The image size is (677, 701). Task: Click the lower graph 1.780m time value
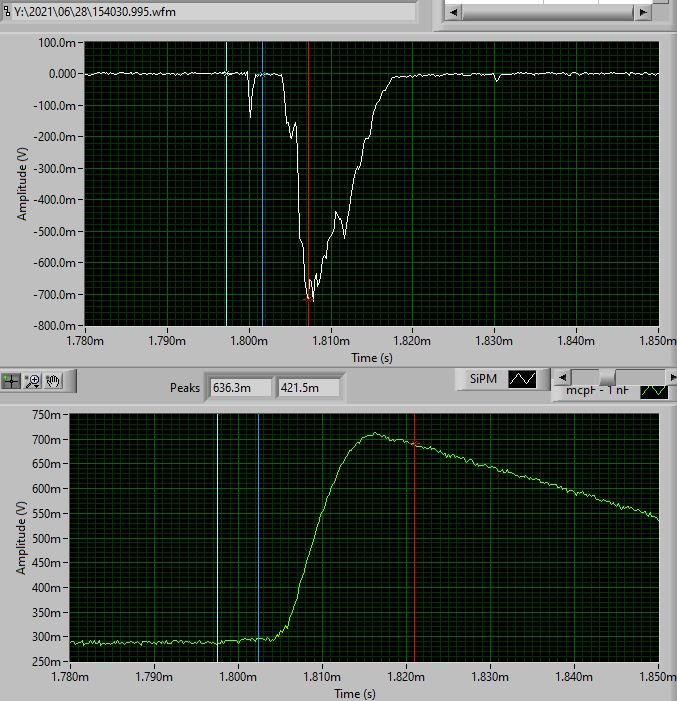pos(70,676)
